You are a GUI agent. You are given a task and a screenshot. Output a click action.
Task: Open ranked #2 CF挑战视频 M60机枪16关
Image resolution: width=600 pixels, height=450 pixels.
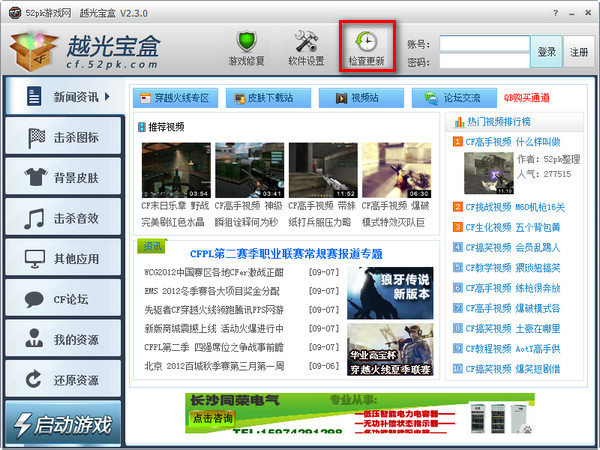515,207
